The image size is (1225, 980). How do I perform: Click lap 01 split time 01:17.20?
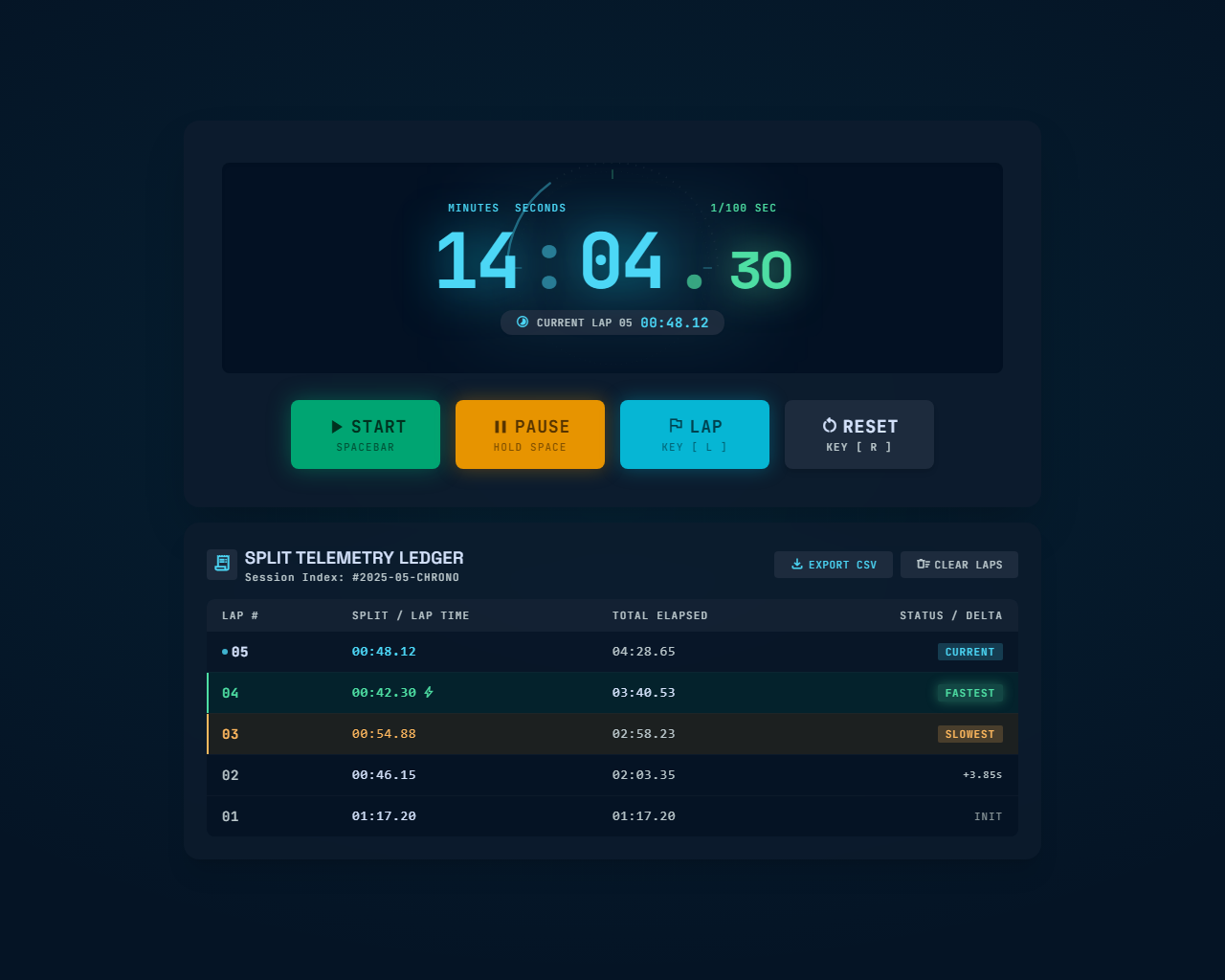tap(384, 816)
